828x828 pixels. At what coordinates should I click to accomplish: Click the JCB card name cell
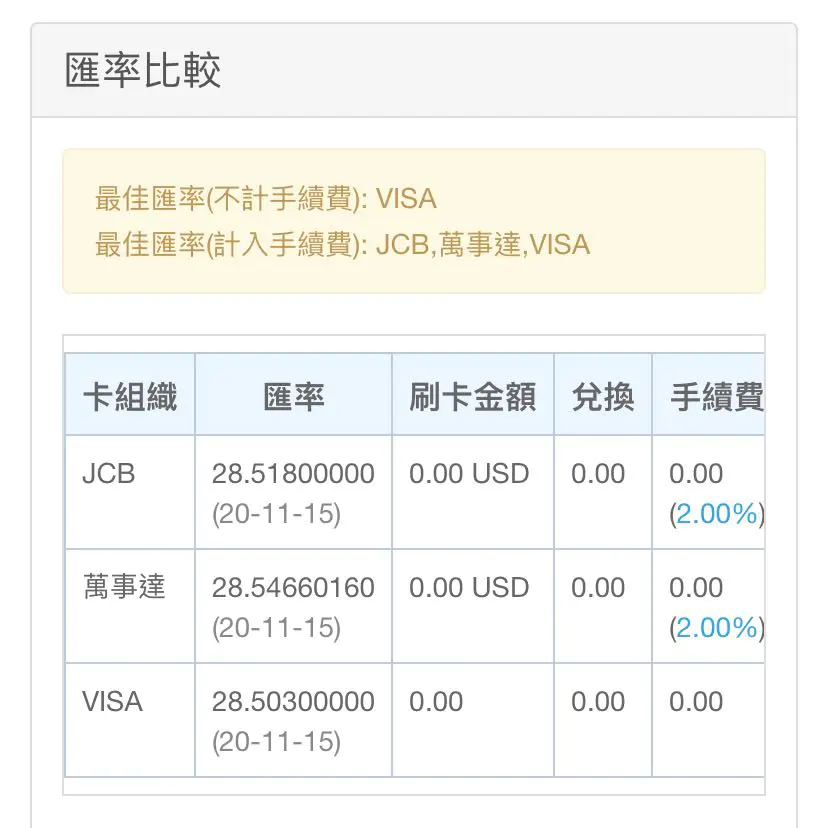click(108, 474)
